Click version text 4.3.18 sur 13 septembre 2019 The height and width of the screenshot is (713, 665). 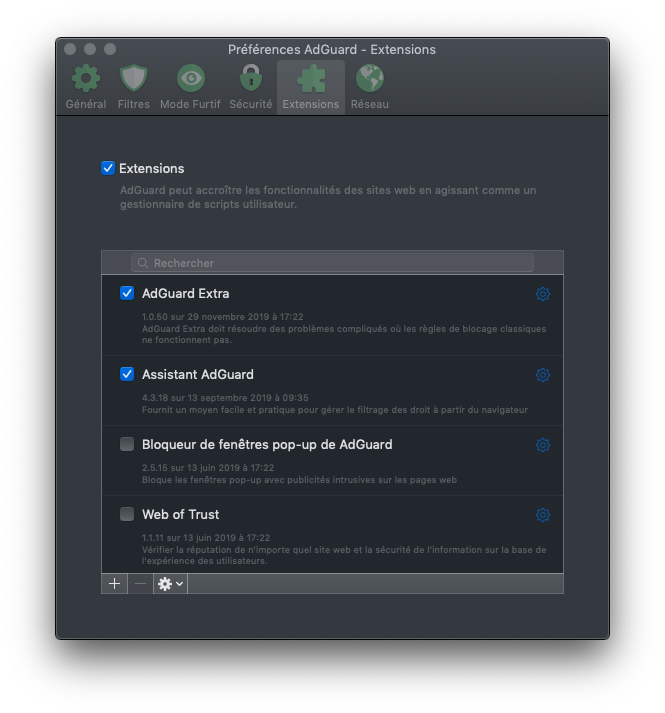[x=225, y=397]
